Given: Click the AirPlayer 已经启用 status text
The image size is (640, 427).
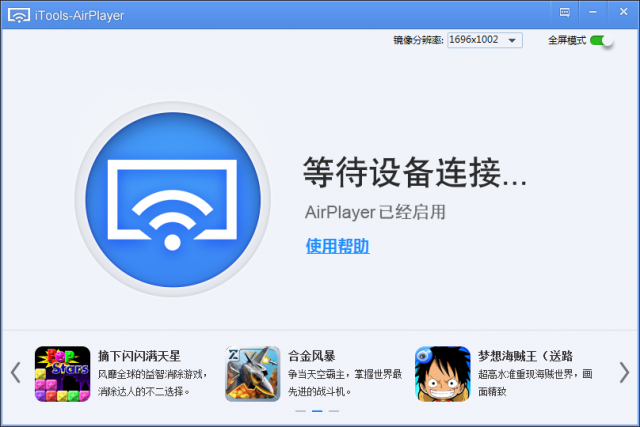Looking at the screenshot, I should (375, 212).
